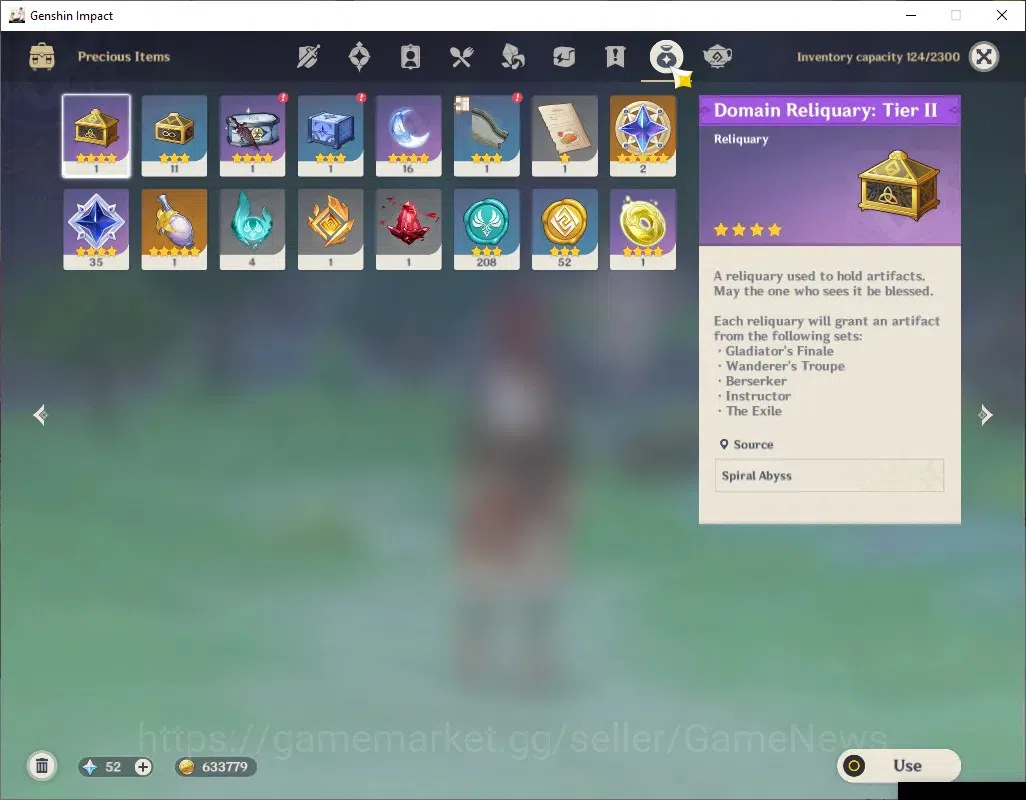Select the four-star golden coin item
The image size is (1026, 800).
click(x=643, y=230)
